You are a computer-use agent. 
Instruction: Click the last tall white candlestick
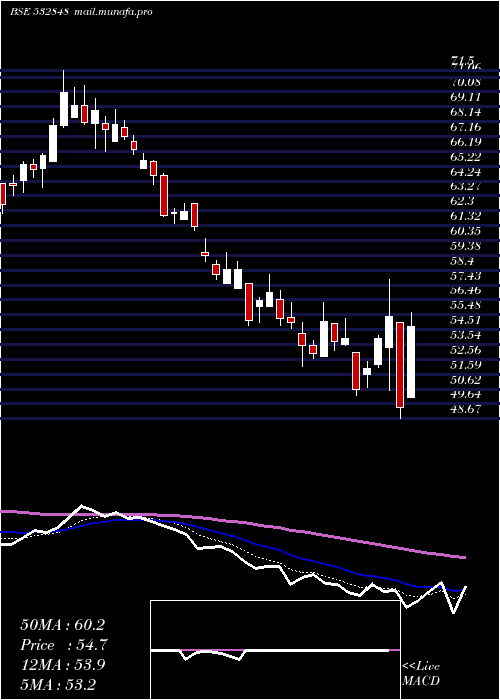(x=411, y=362)
